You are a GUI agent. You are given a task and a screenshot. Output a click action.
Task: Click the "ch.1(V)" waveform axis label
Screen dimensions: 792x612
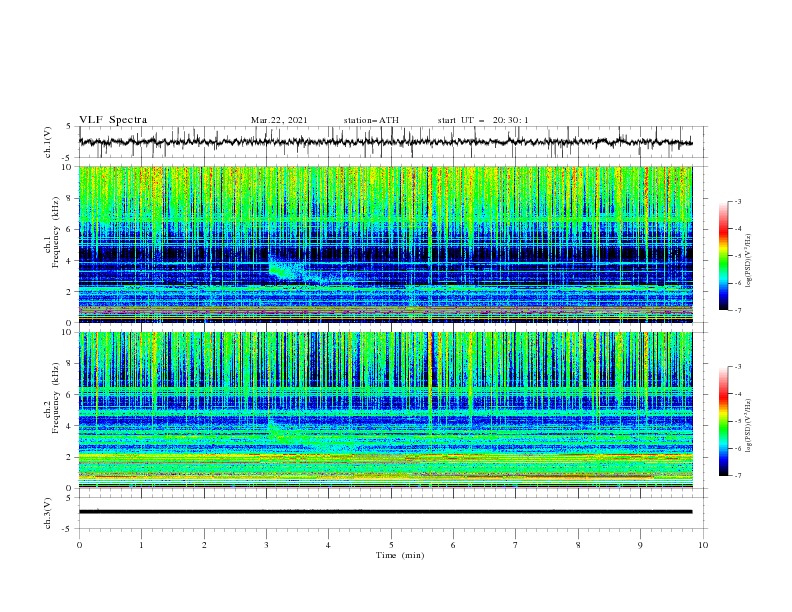[x=48, y=142]
